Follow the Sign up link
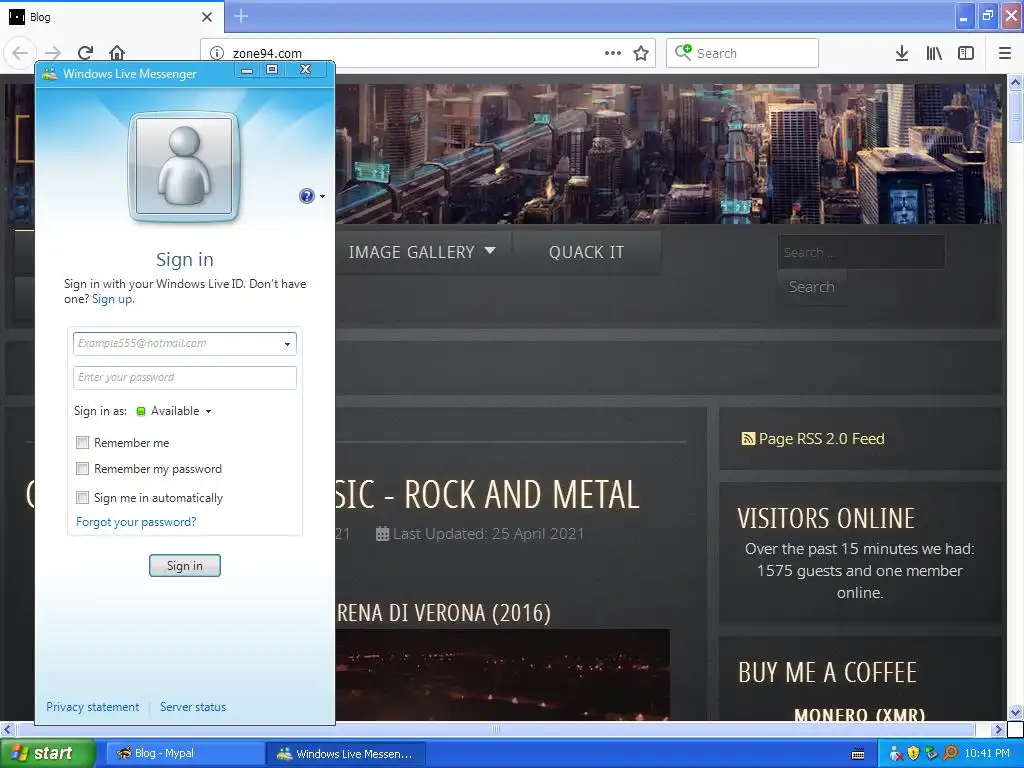Viewport: 1024px width, 768px height. (x=112, y=299)
